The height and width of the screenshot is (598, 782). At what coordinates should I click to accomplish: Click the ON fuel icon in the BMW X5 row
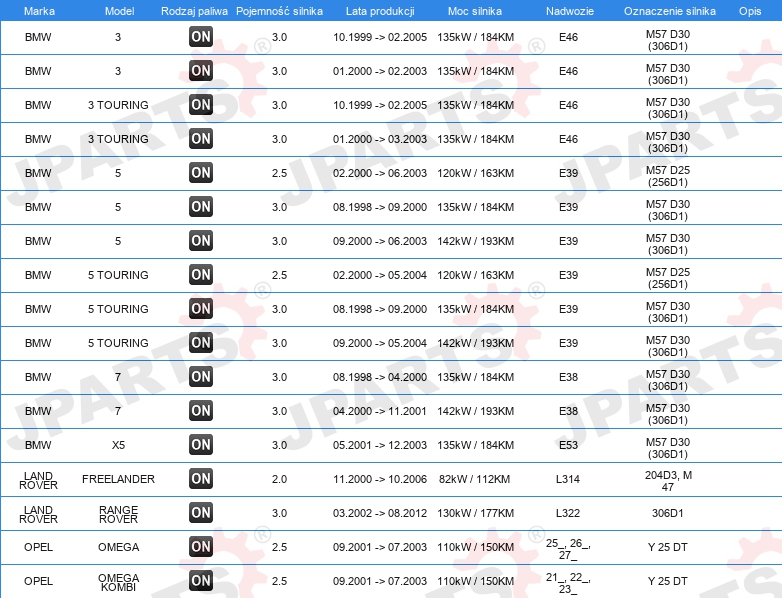(201, 444)
